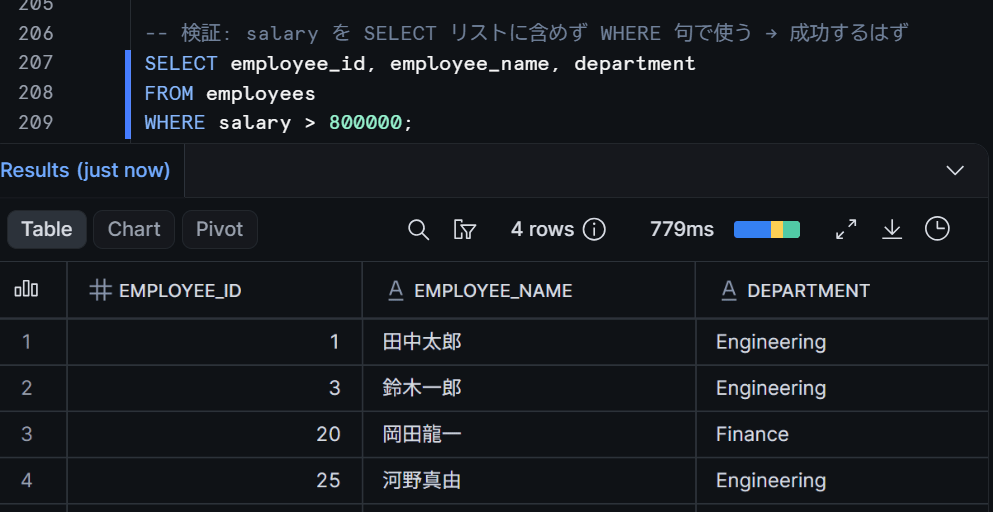
Task: Open the Results (just now) tab
Action: (x=85, y=170)
